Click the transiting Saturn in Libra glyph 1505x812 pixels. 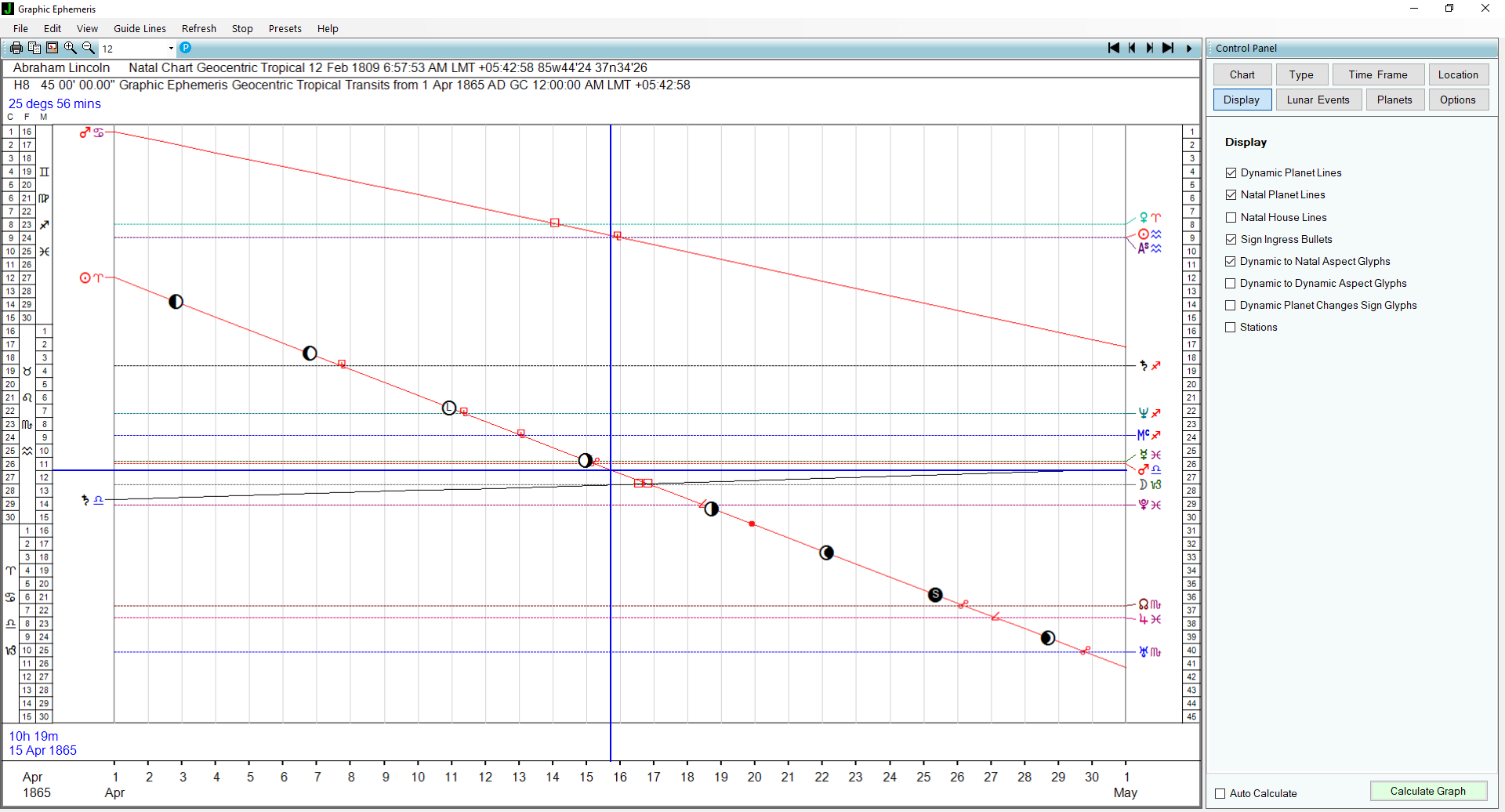(92, 499)
